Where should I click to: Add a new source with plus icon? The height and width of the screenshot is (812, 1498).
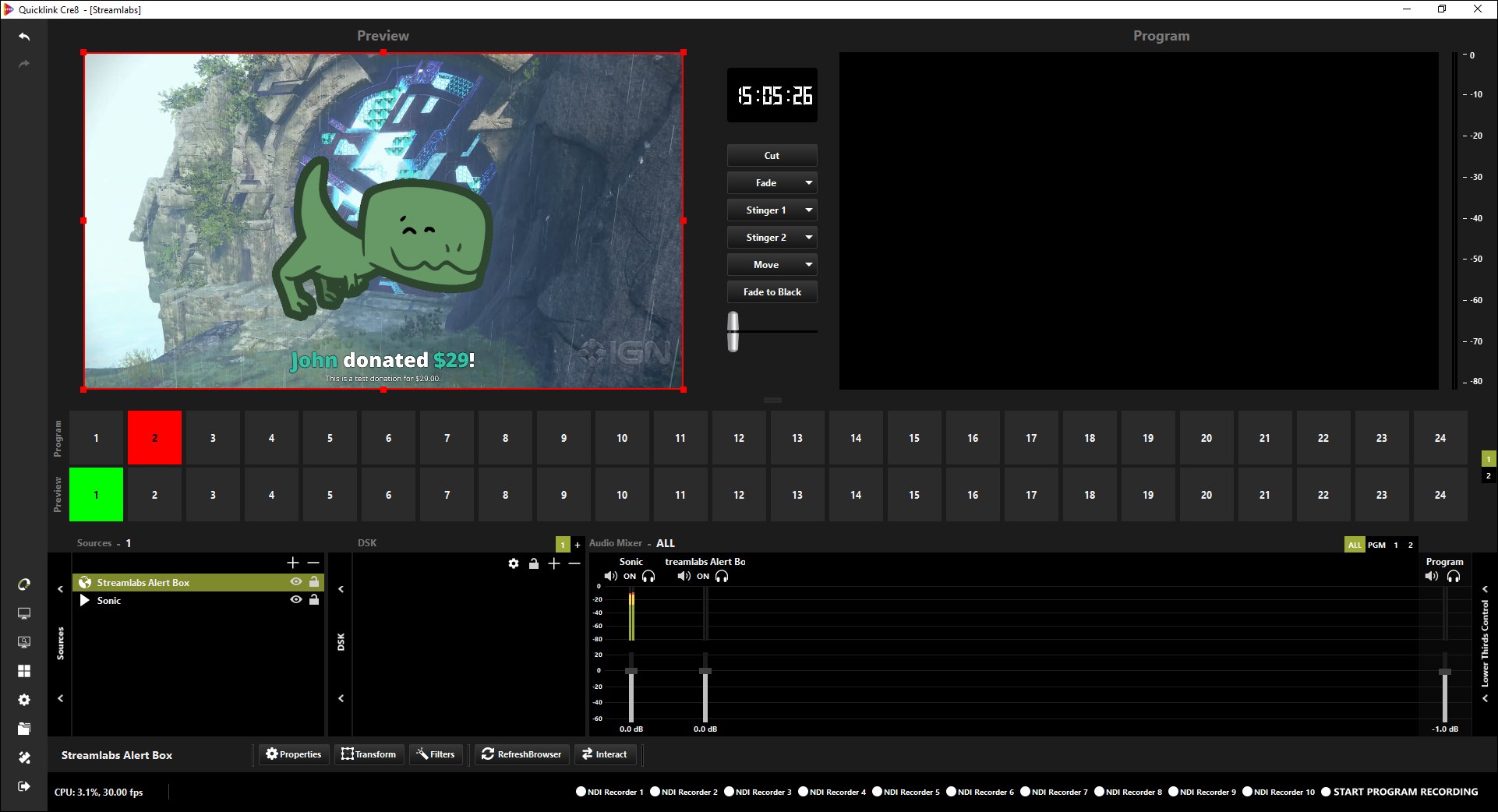(293, 563)
